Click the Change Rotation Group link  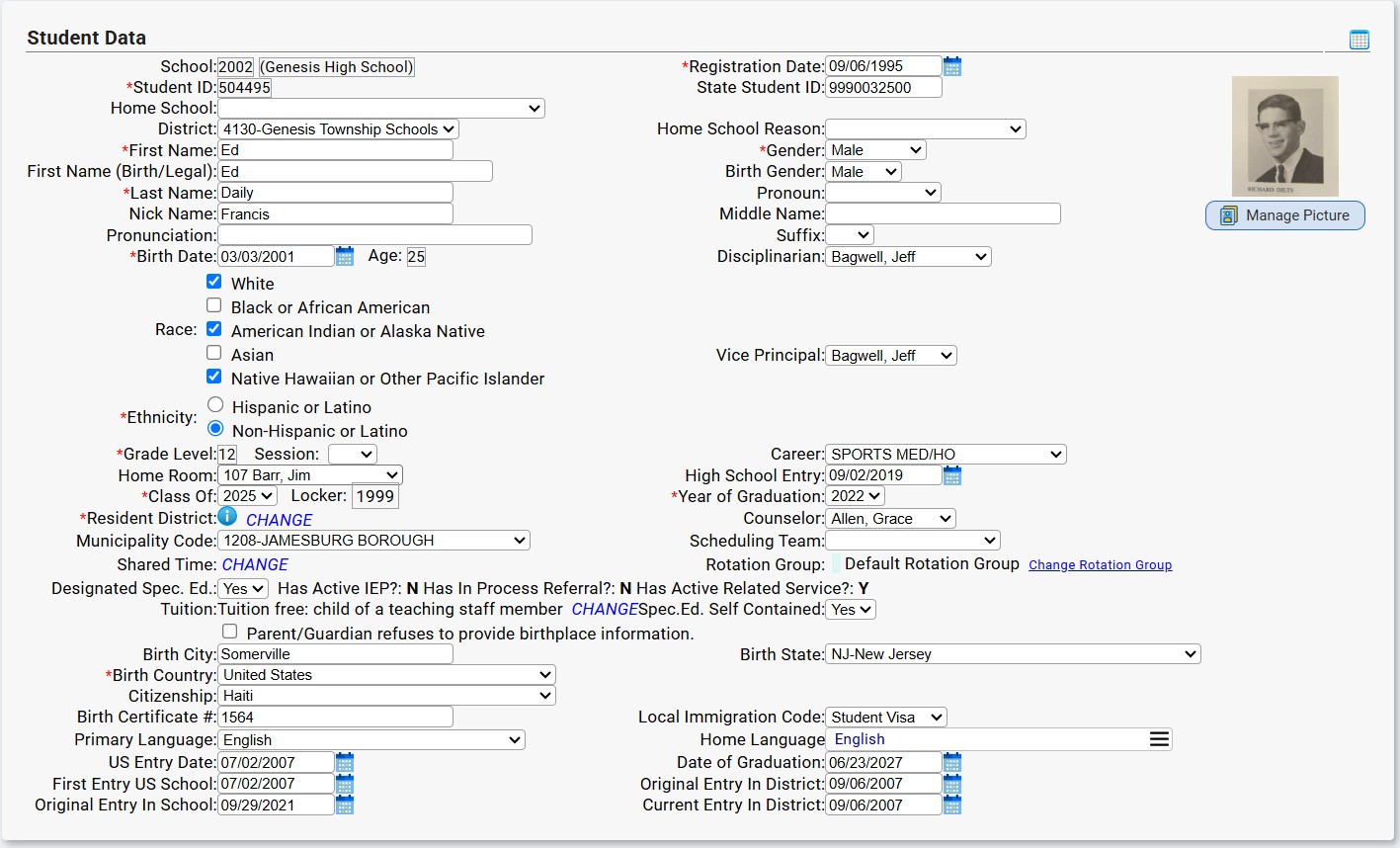tap(1100, 565)
